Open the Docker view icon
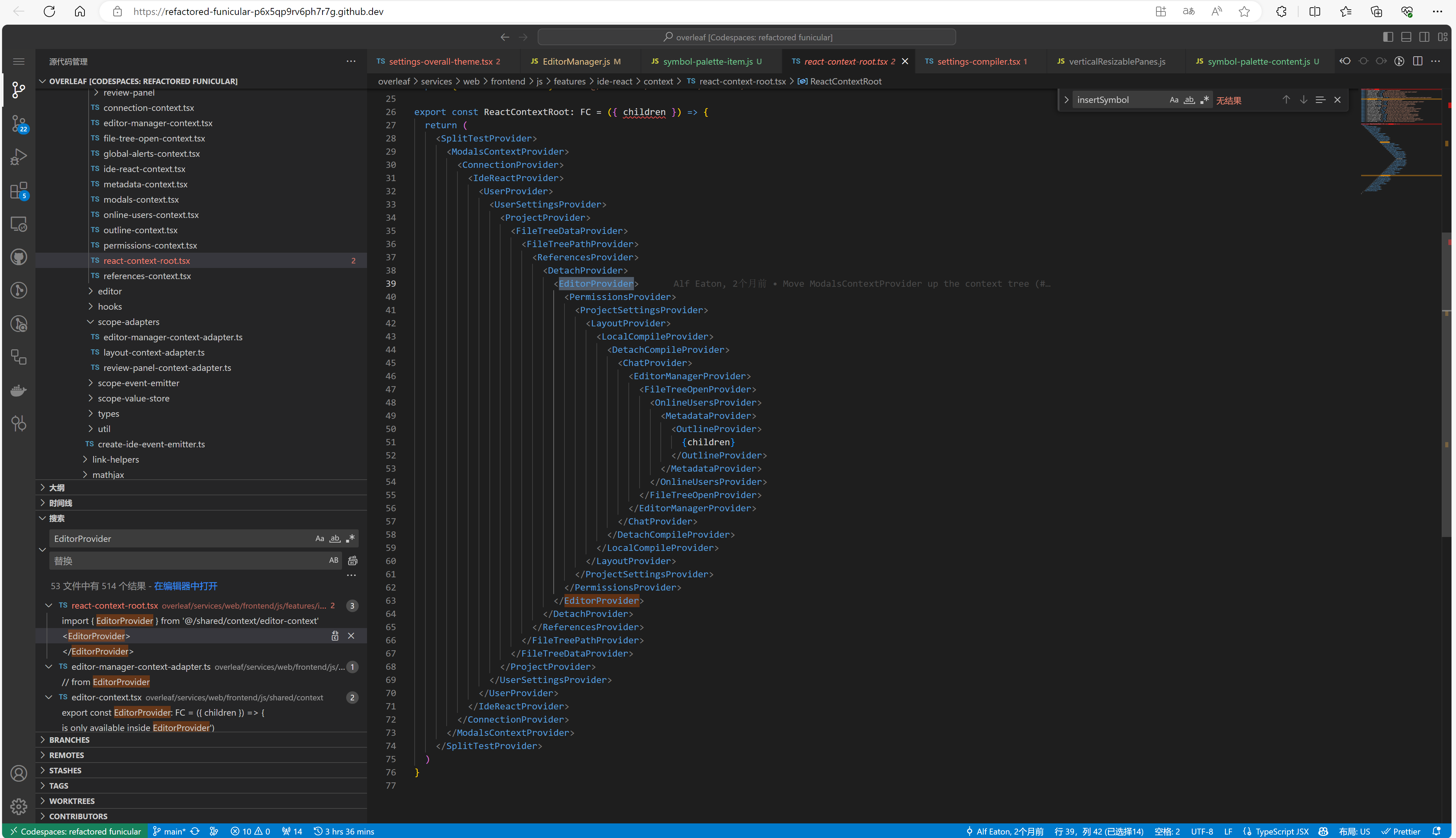Image resolution: width=1456 pixels, height=838 pixels. point(18,391)
